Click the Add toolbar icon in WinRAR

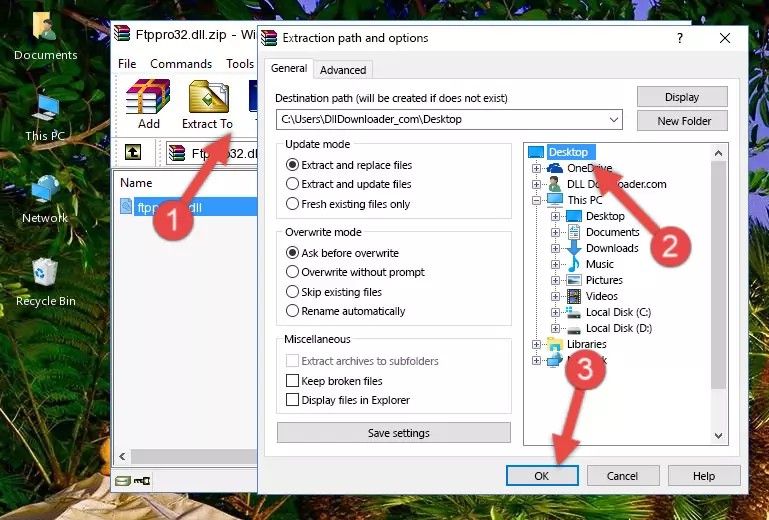coord(148,104)
